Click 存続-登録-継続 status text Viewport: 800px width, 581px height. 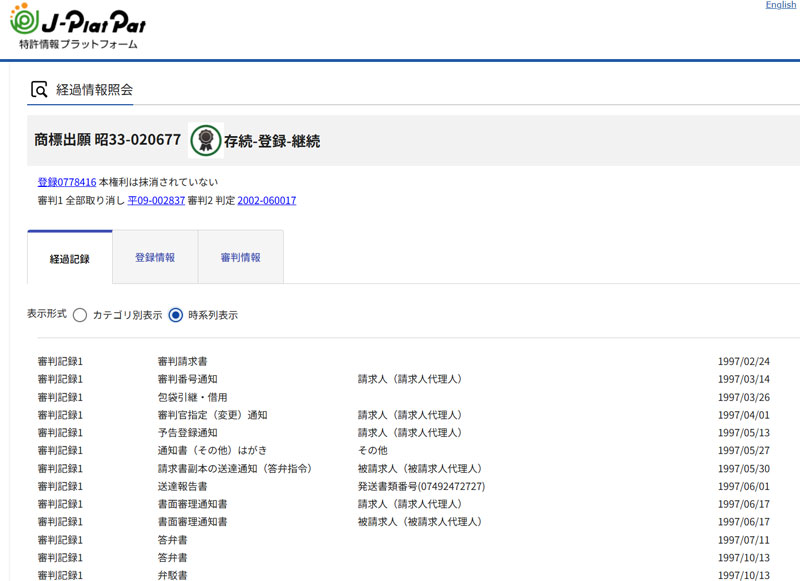pyautogui.click(x=272, y=141)
